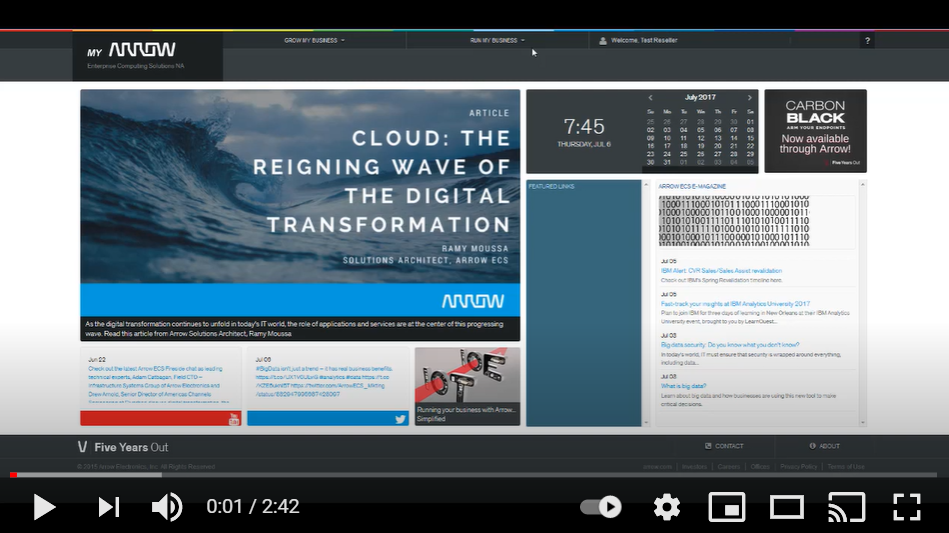The image size is (949, 533).
Task: Go to next month in calendar
Action: click(x=749, y=97)
